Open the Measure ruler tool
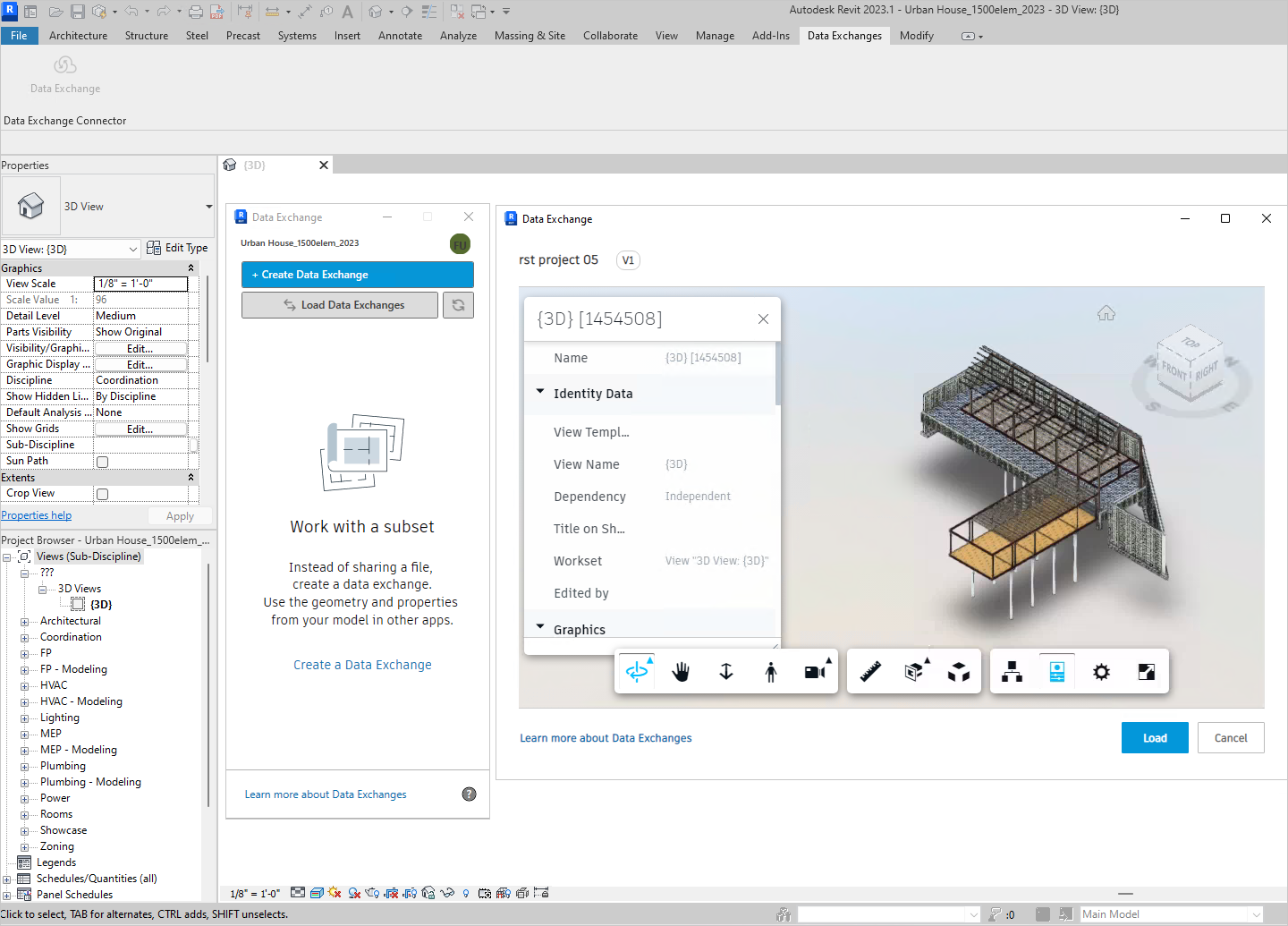Screen dimensions: 1288x926 click(870, 671)
